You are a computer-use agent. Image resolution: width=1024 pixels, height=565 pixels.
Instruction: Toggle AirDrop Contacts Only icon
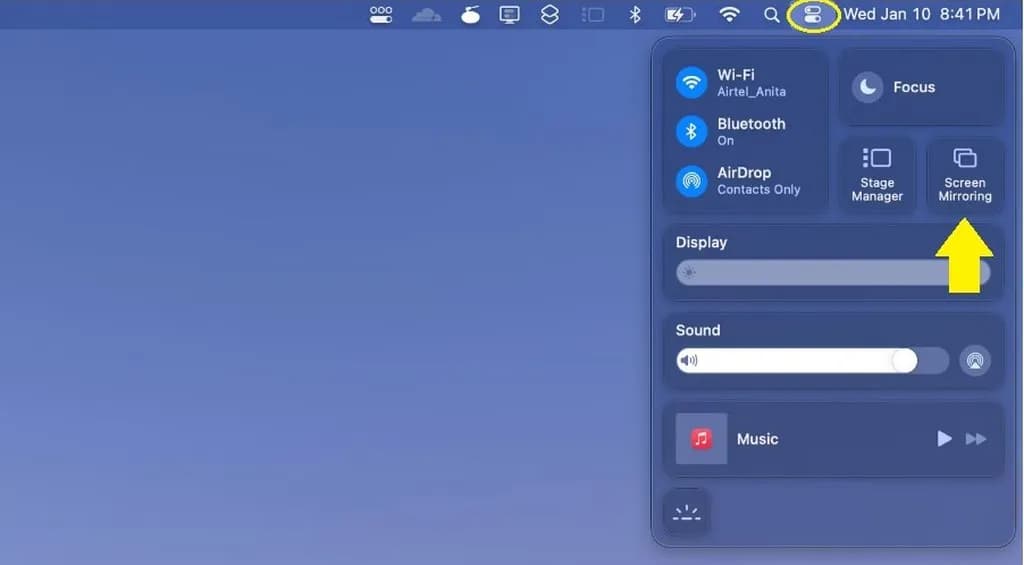(x=691, y=180)
